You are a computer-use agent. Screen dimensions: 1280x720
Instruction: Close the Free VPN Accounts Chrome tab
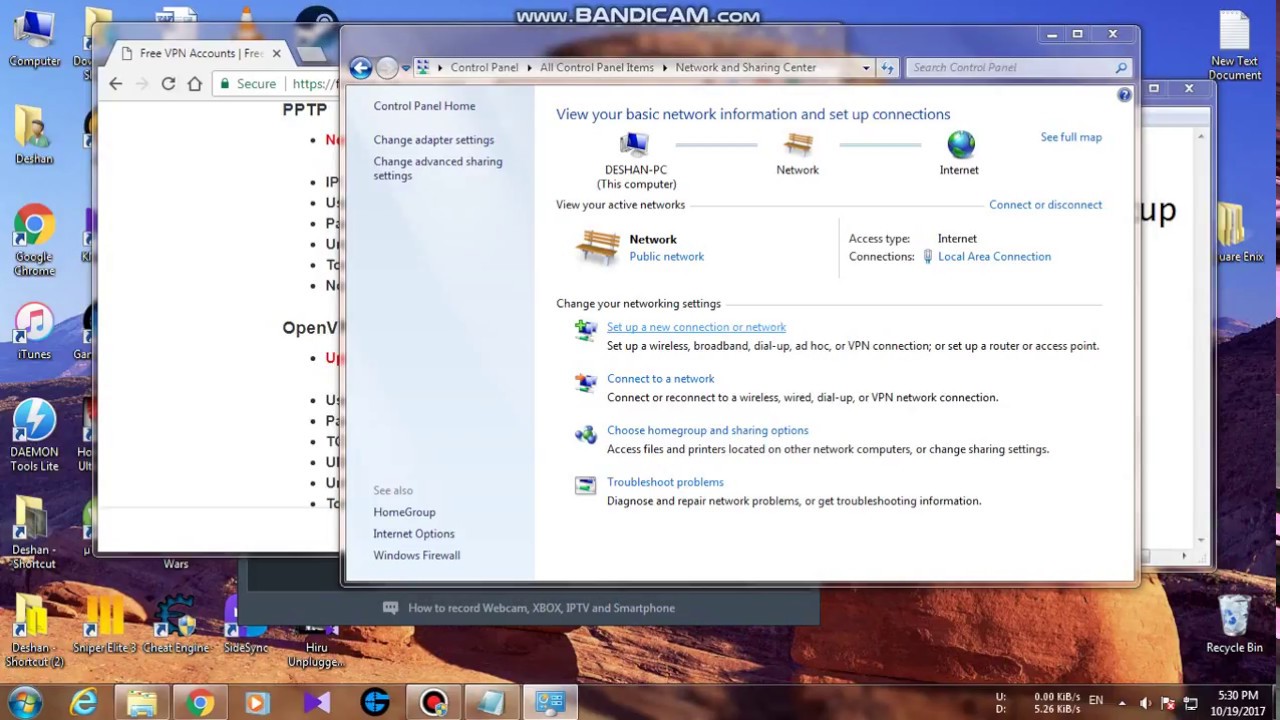click(277, 53)
